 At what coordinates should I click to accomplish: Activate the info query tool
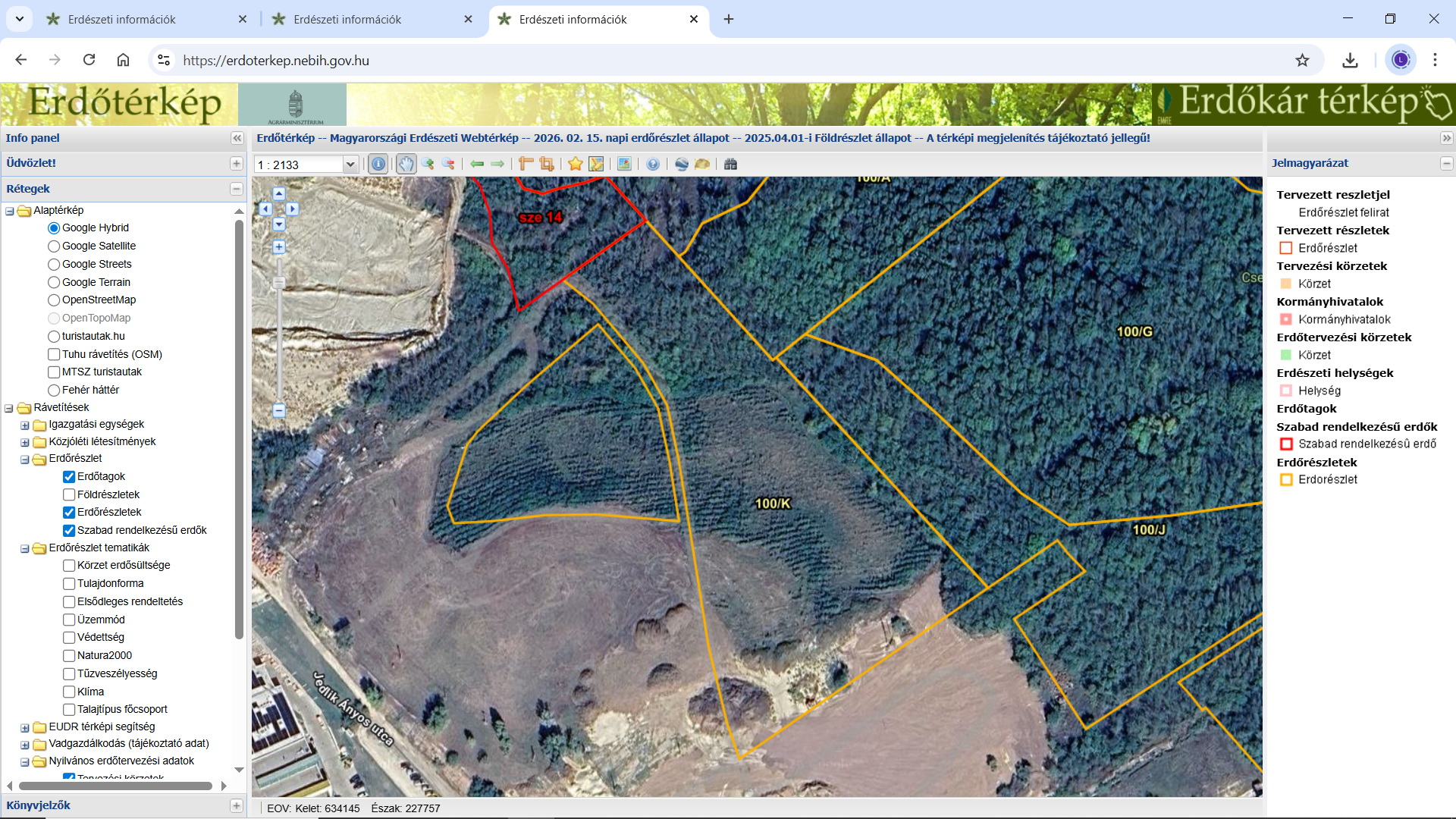click(378, 164)
